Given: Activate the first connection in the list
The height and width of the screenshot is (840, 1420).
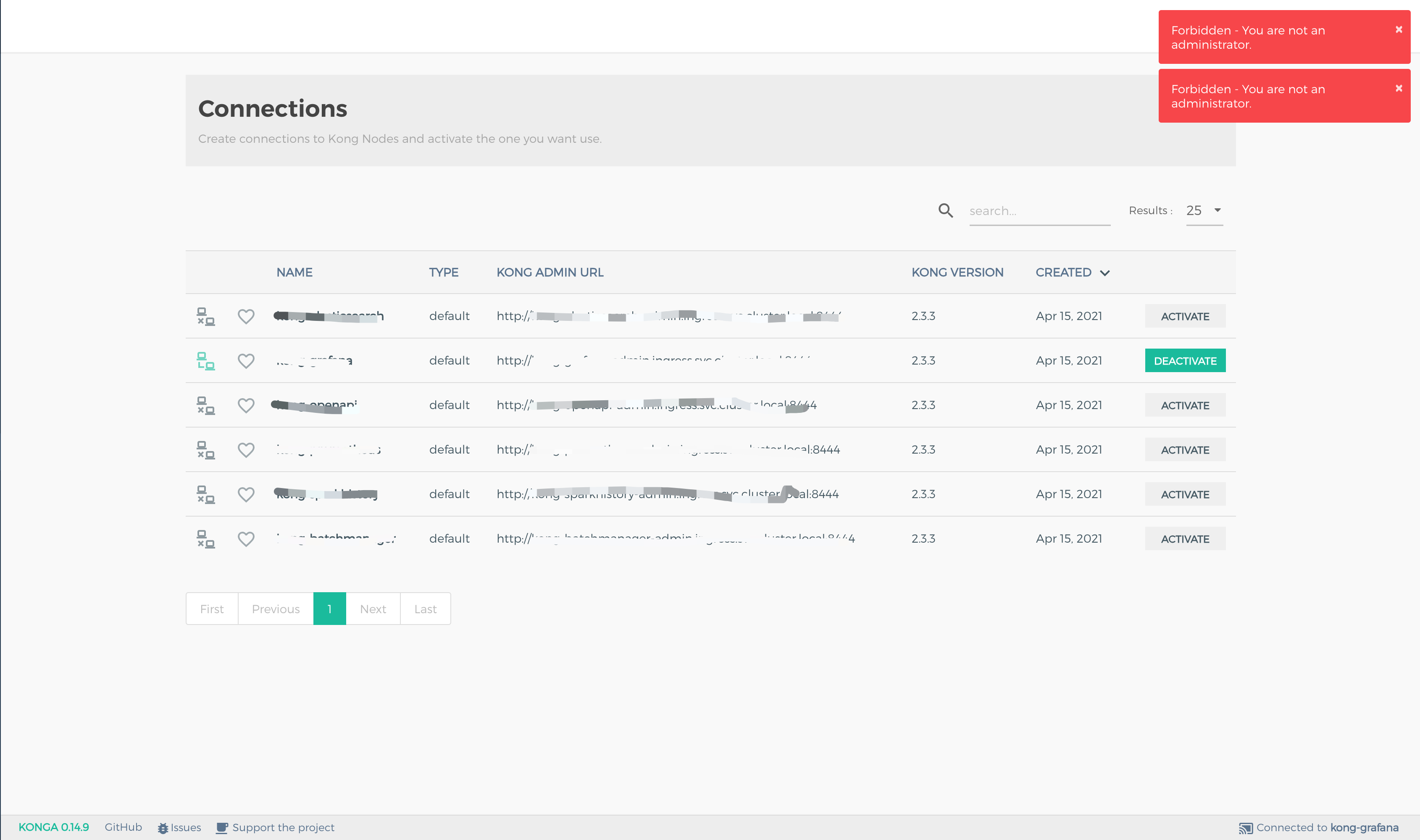Looking at the screenshot, I should pyautogui.click(x=1185, y=316).
